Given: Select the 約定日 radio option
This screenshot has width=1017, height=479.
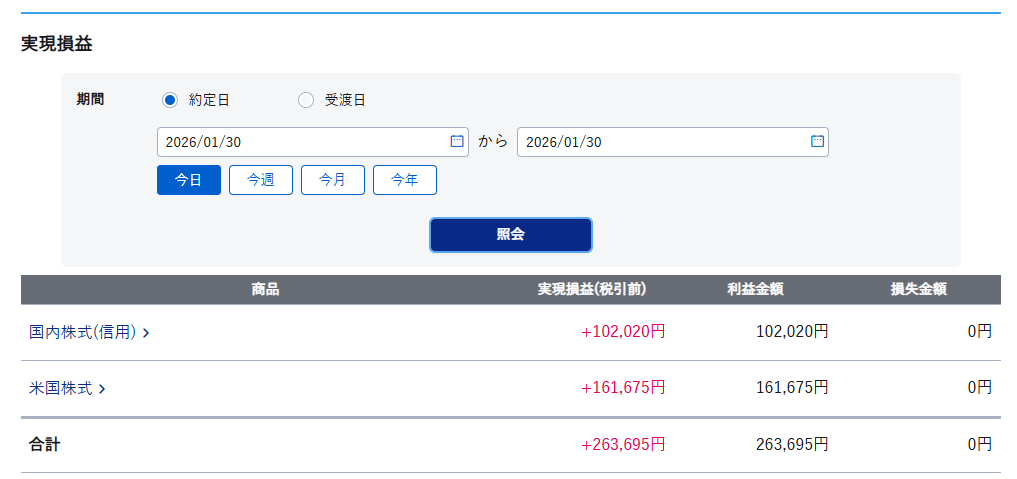Looking at the screenshot, I should [170, 100].
